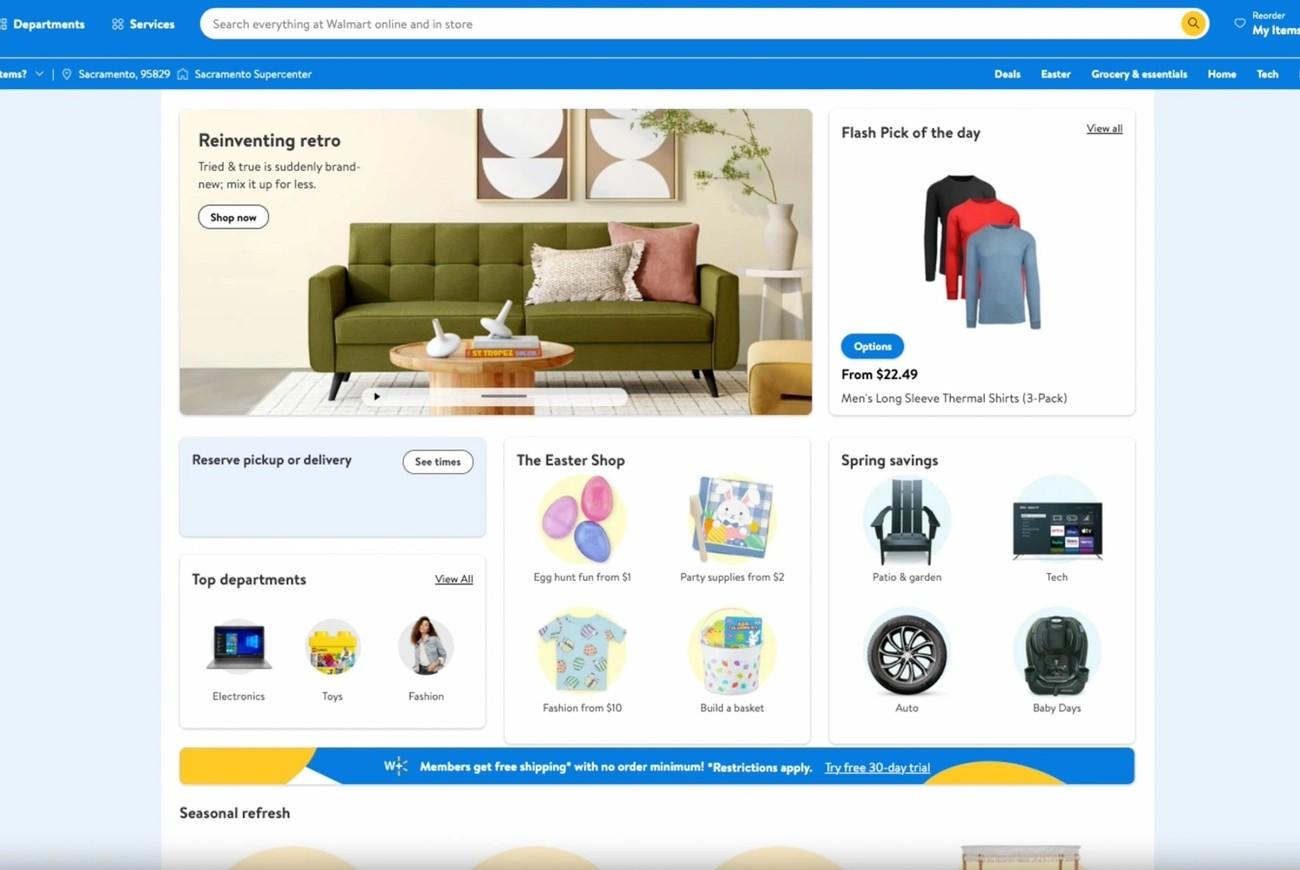
Task: Click See times for pickup or delivery
Action: click(437, 461)
